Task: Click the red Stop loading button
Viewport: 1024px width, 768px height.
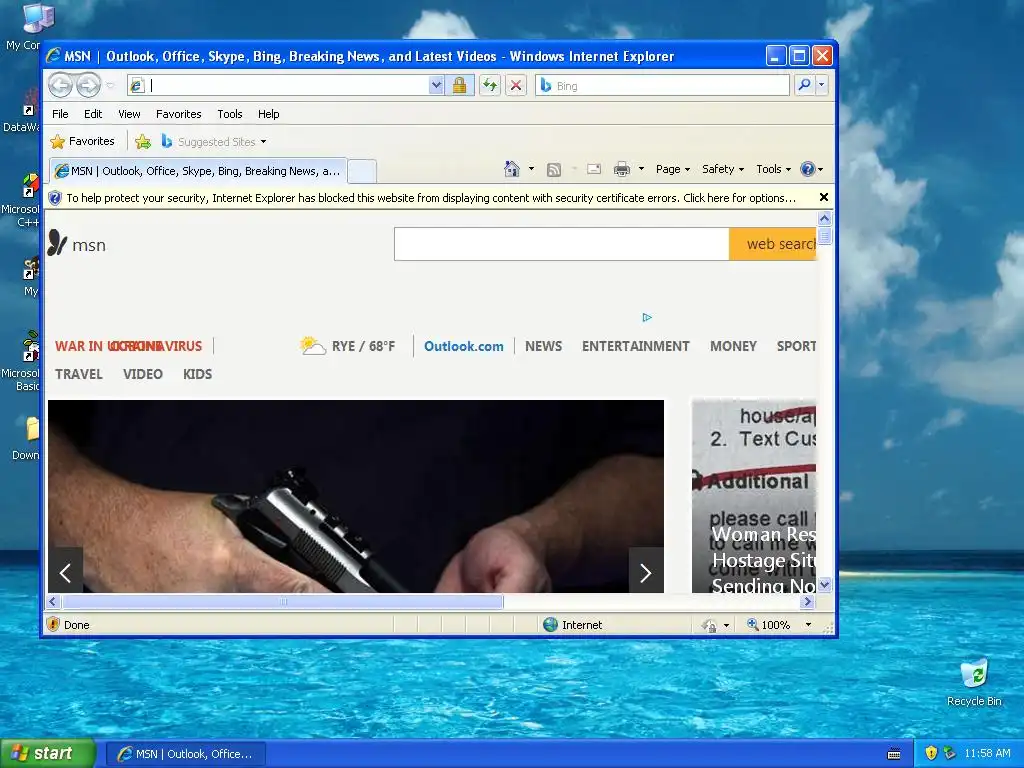Action: (516, 86)
